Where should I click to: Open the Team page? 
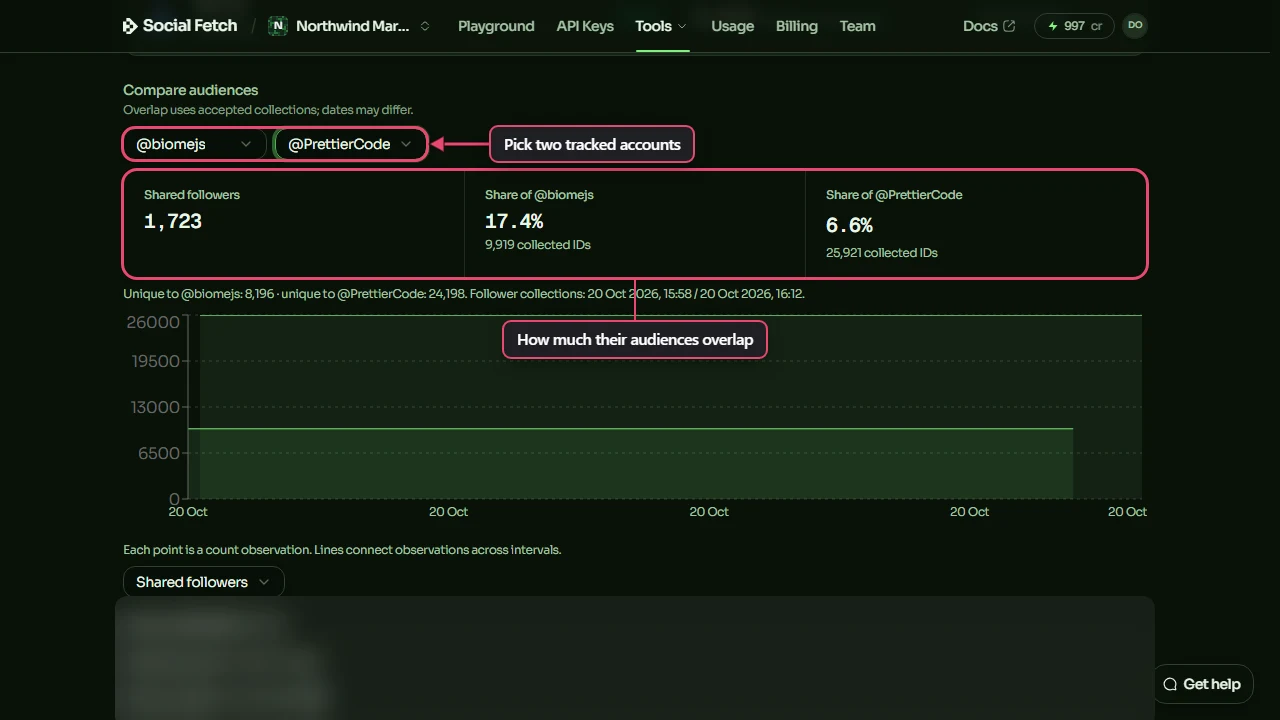[x=857, y=26]
